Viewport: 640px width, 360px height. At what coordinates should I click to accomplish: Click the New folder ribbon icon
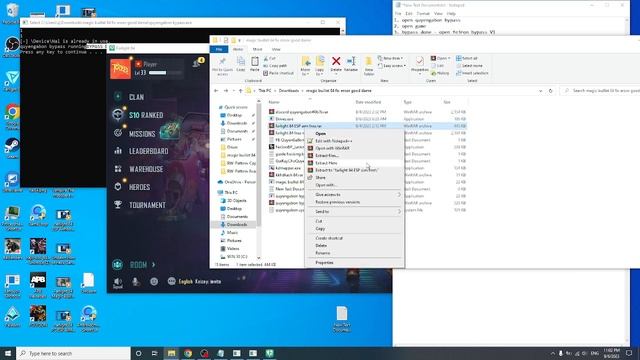point(369,66)
